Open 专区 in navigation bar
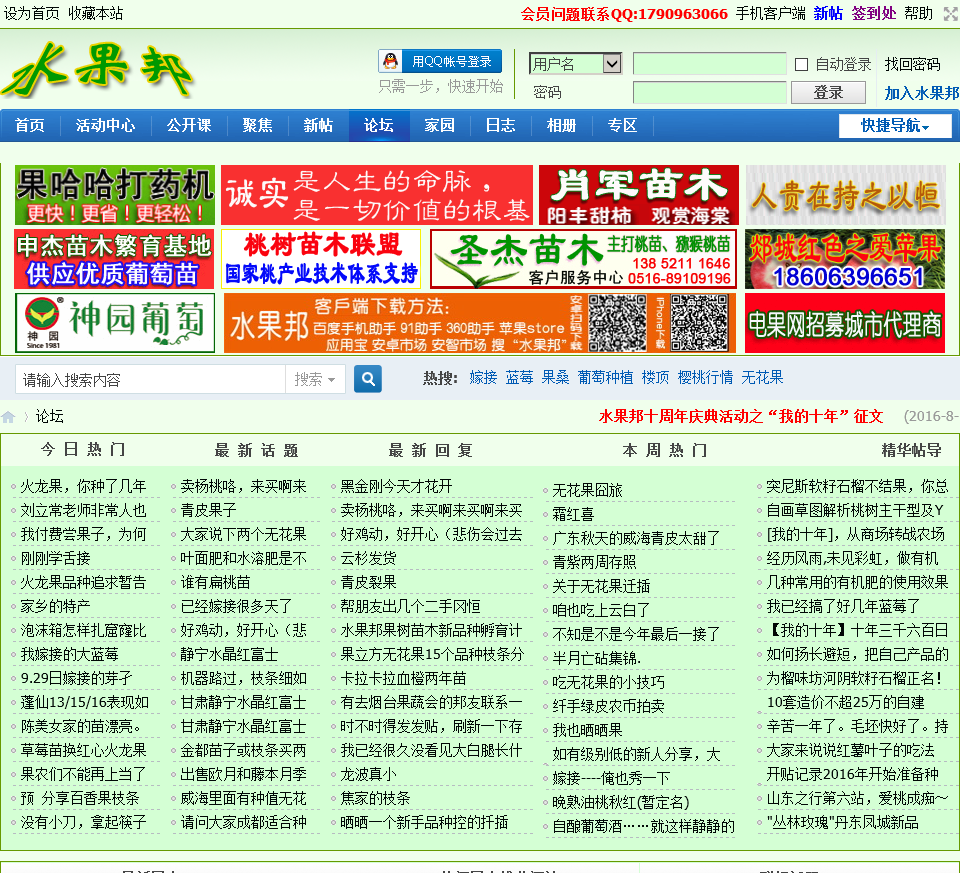This screenshot has height=873, width=960. [622, 126]
